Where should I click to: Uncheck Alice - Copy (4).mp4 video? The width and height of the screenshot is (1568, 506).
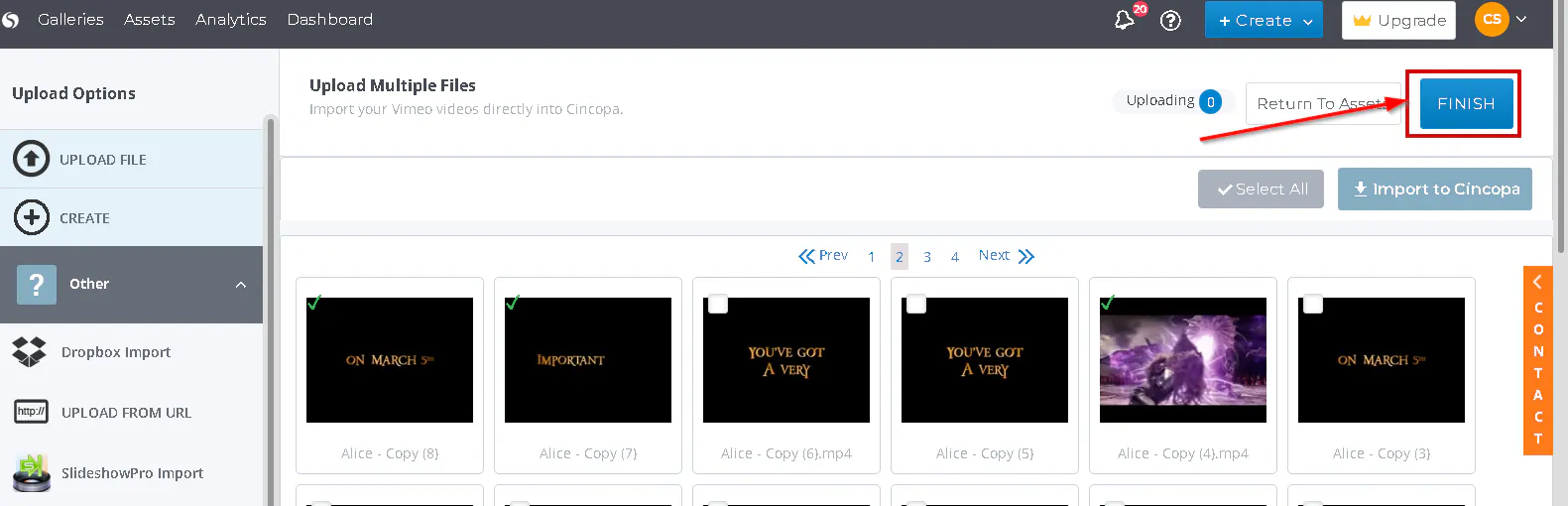click(1108, 302)
